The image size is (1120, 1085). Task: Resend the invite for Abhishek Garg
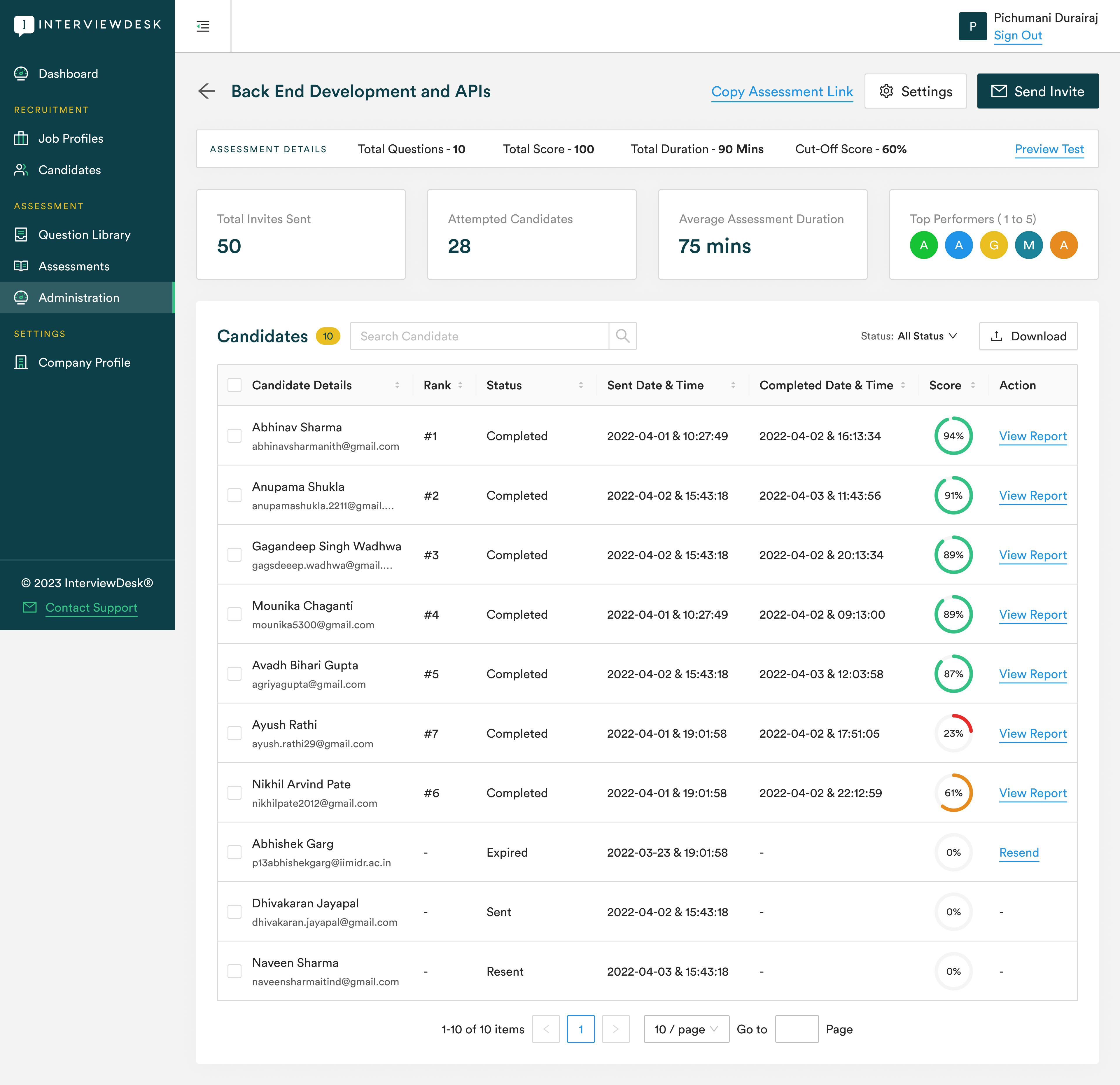pyautogui.click(x=1019, y=853)
